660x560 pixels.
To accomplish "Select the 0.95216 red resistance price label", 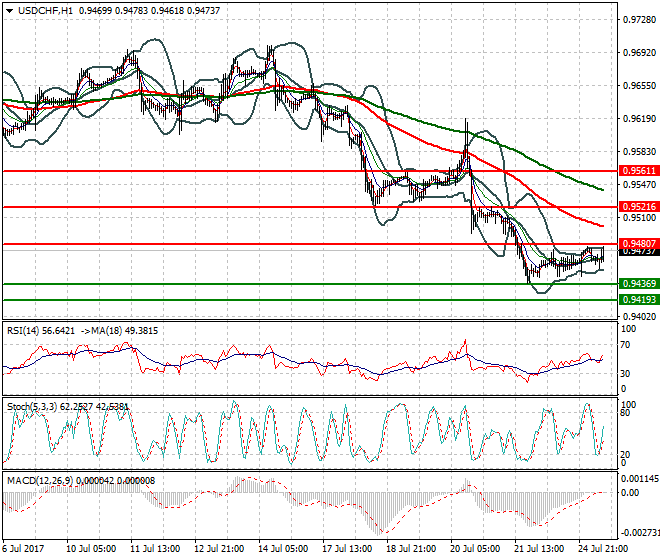I will pyautogui.click(x=639, y=207).
